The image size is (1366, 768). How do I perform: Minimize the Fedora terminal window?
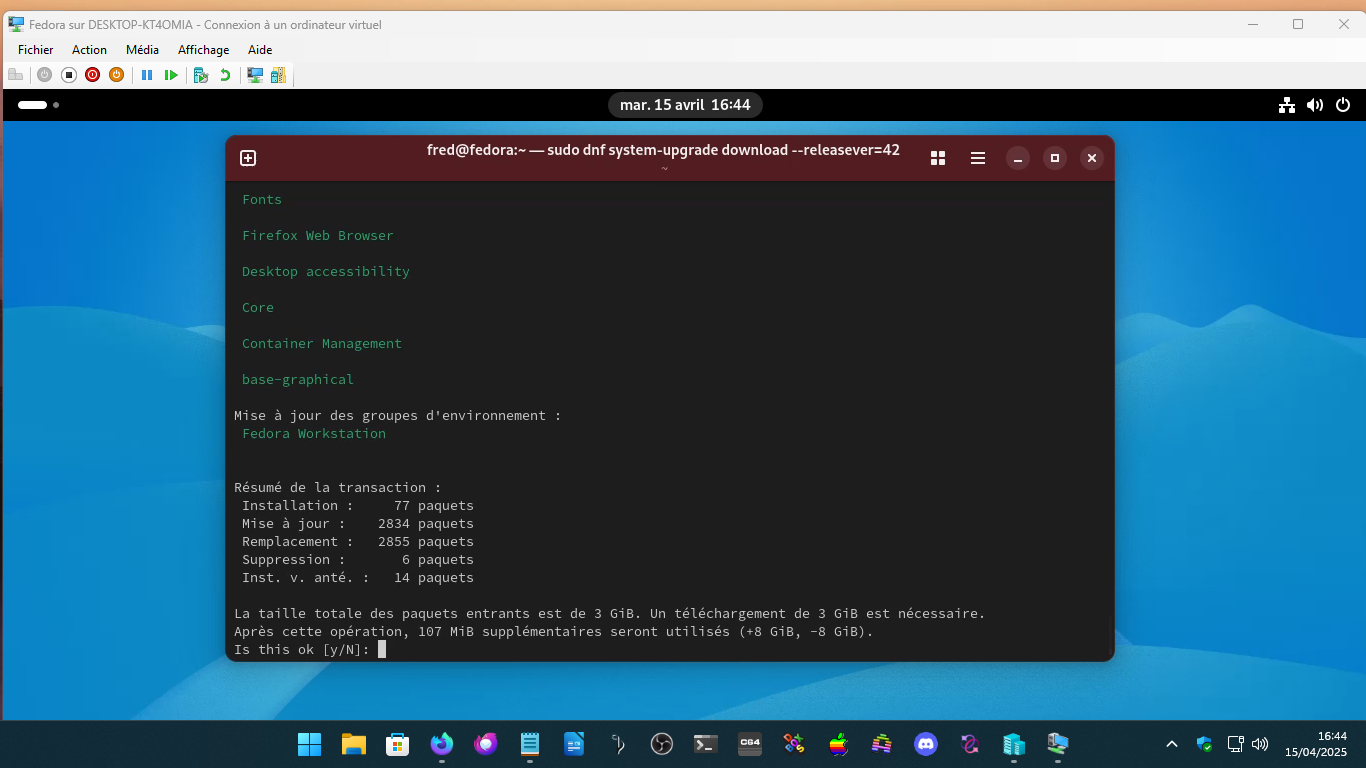1017,158
